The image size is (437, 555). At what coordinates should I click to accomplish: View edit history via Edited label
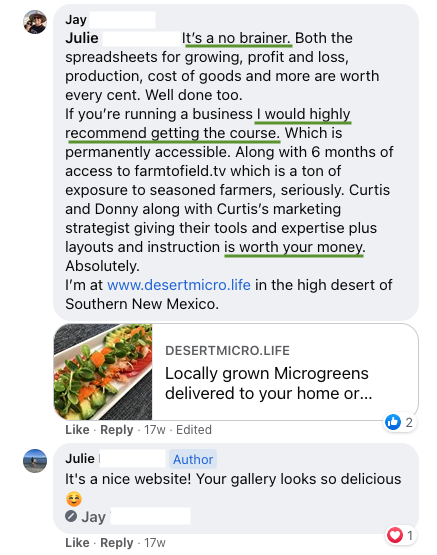tap(194, 430)
